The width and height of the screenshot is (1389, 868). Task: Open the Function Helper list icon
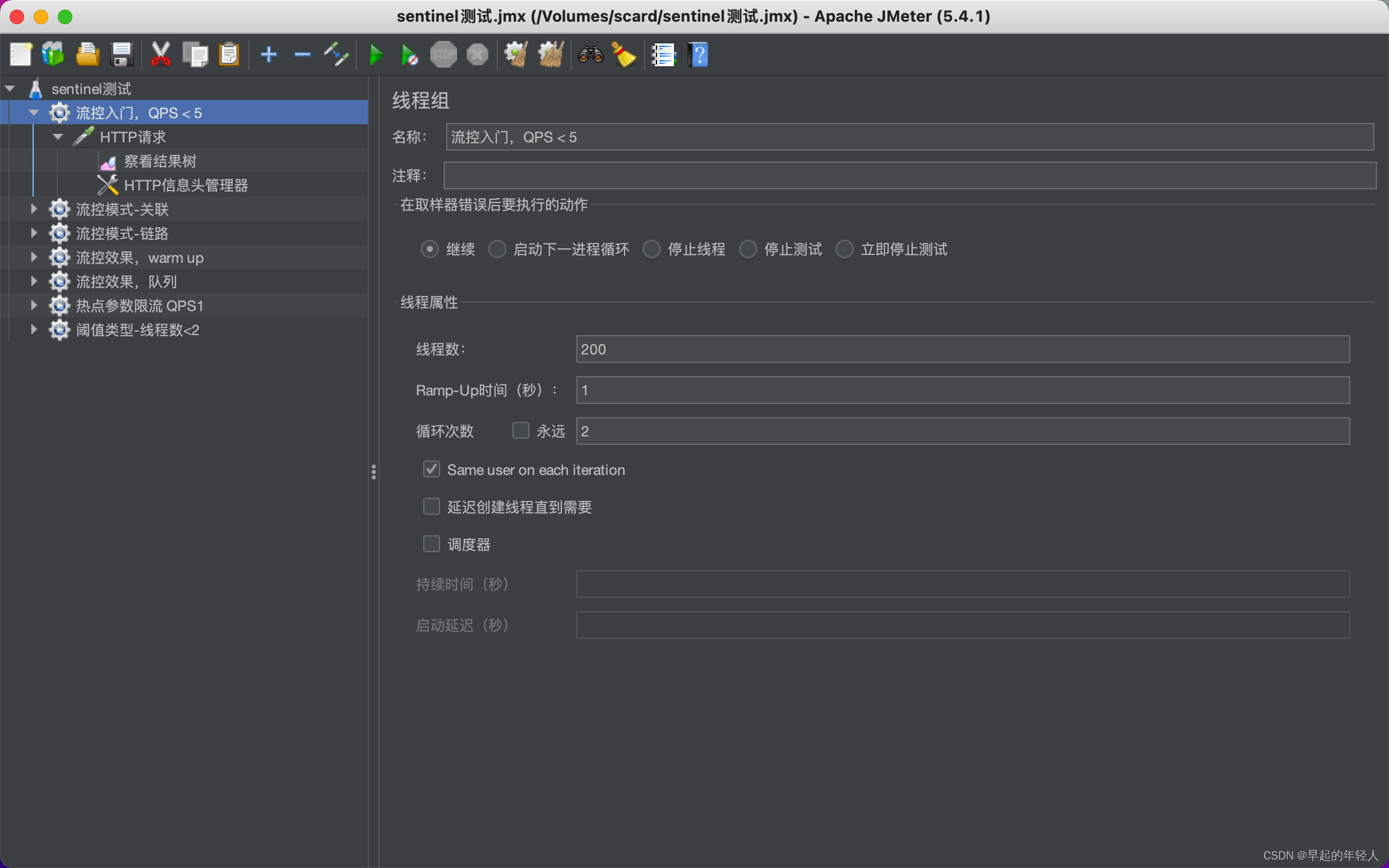pyautogui.click(x=663, y=55)
